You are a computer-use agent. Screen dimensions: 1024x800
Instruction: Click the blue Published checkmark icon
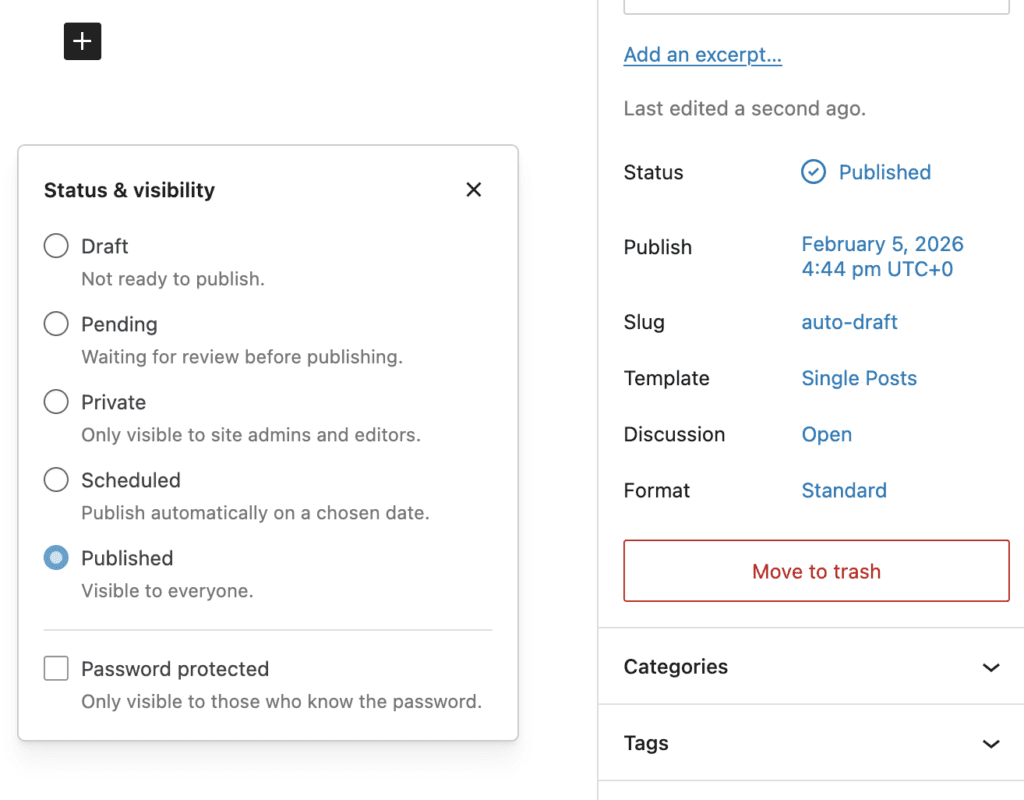pyautogui.click(x=813, y=172)
